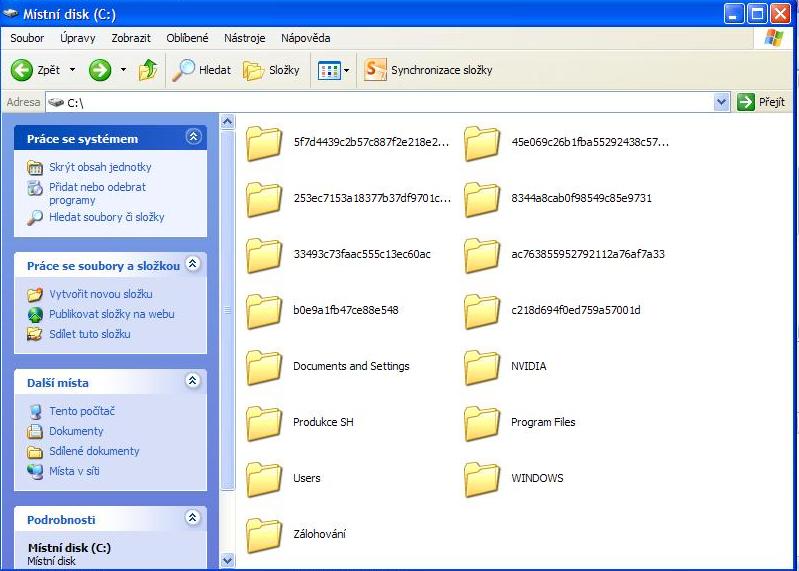
Task: Open the Zobrazit menu
Action: (x=132, y=38)
